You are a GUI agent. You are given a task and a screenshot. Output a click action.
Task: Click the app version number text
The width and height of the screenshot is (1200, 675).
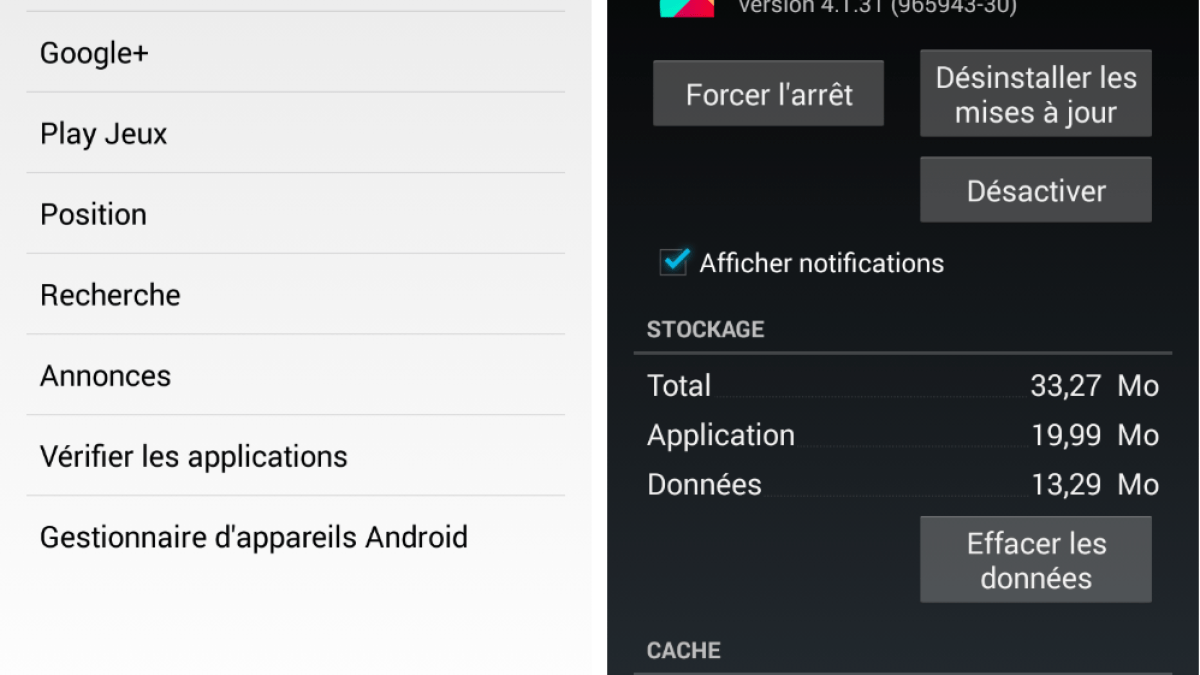877,8
